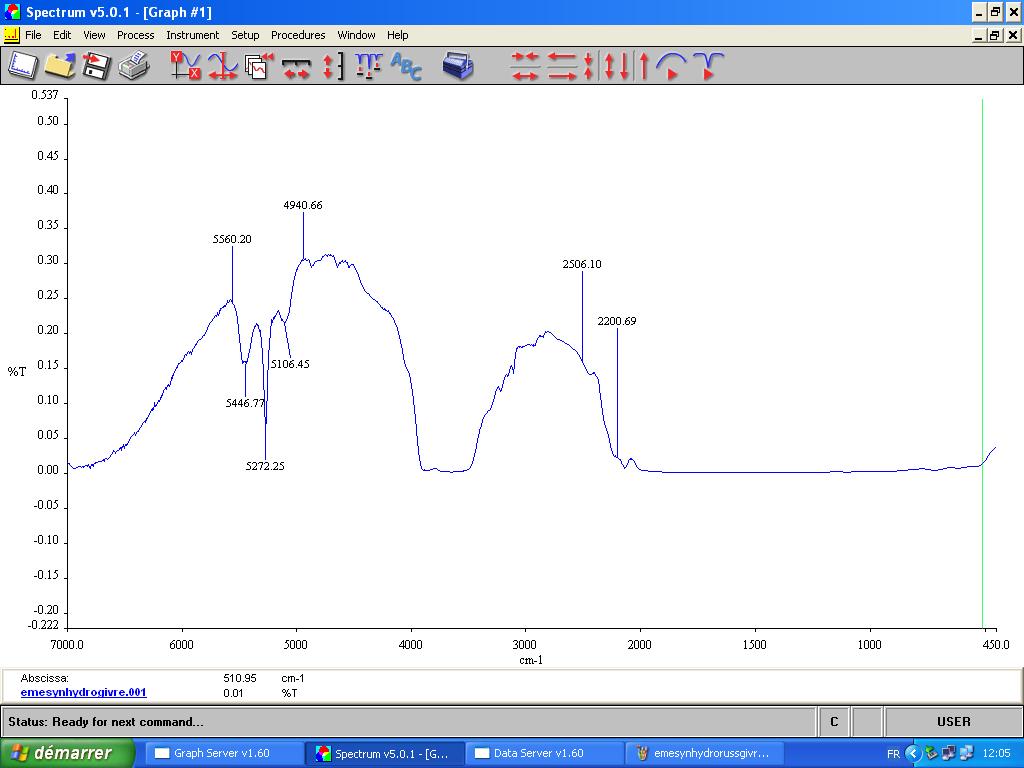
Task: Click the vertical cursor crosshair icon
Action: [222, 66]
